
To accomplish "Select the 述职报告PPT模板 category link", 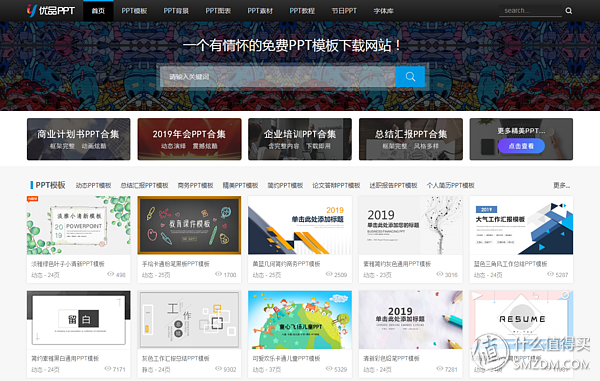I will [393, 186].
